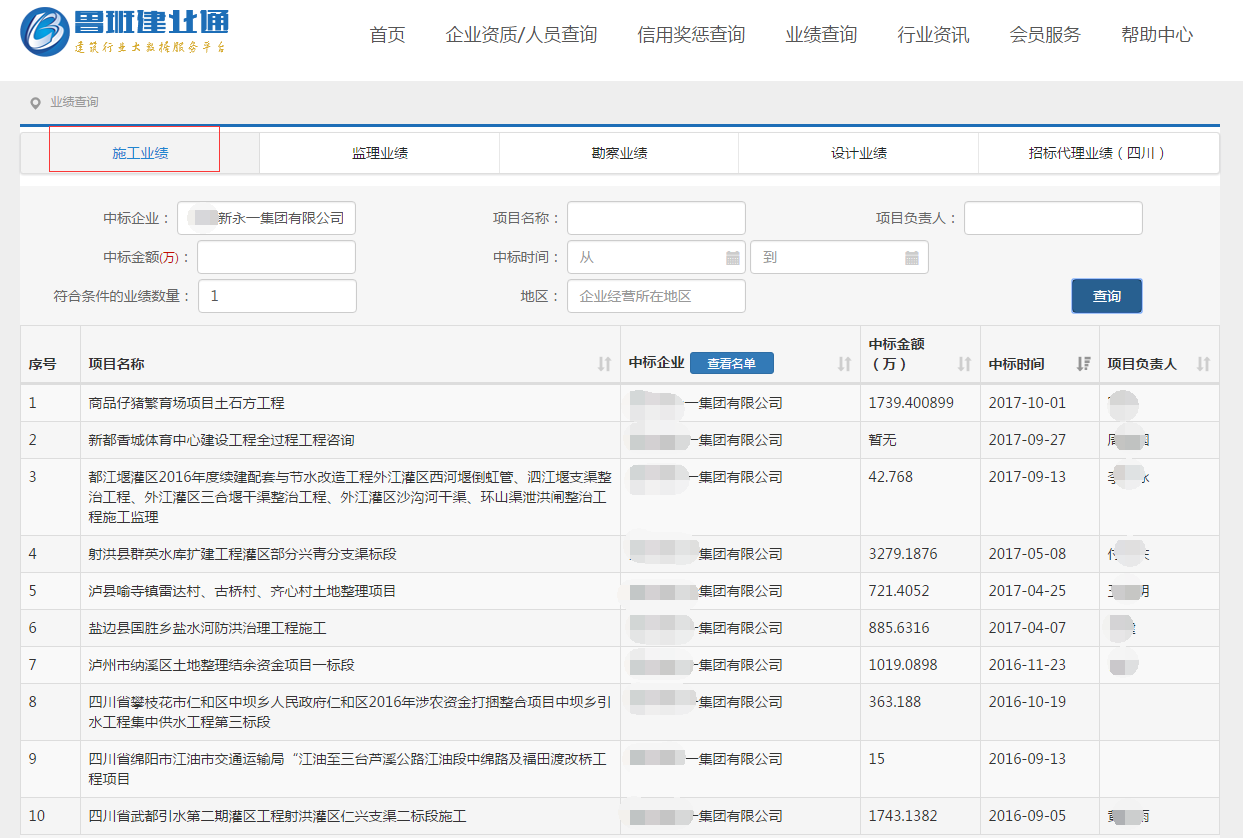Click the 查看名单 button
This screenshot has height=838, width=1243.
click(731, 363)
